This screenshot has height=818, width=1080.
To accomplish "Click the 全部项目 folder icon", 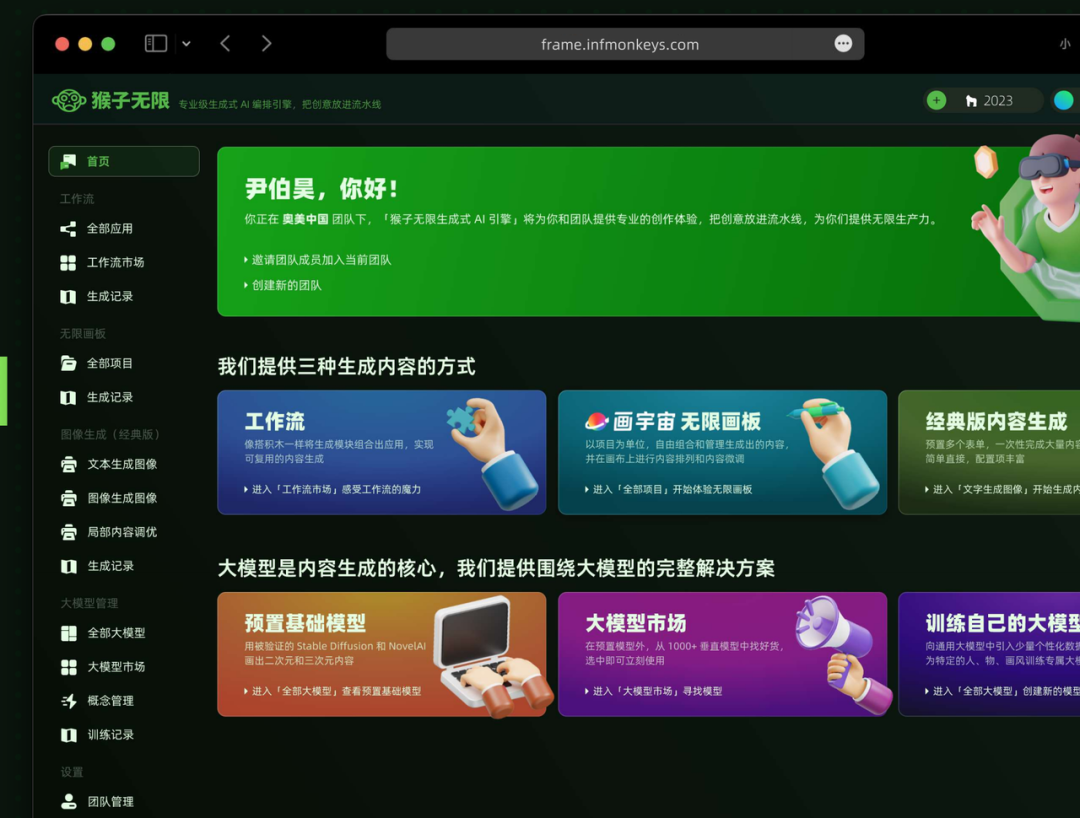I will (68, 364).
